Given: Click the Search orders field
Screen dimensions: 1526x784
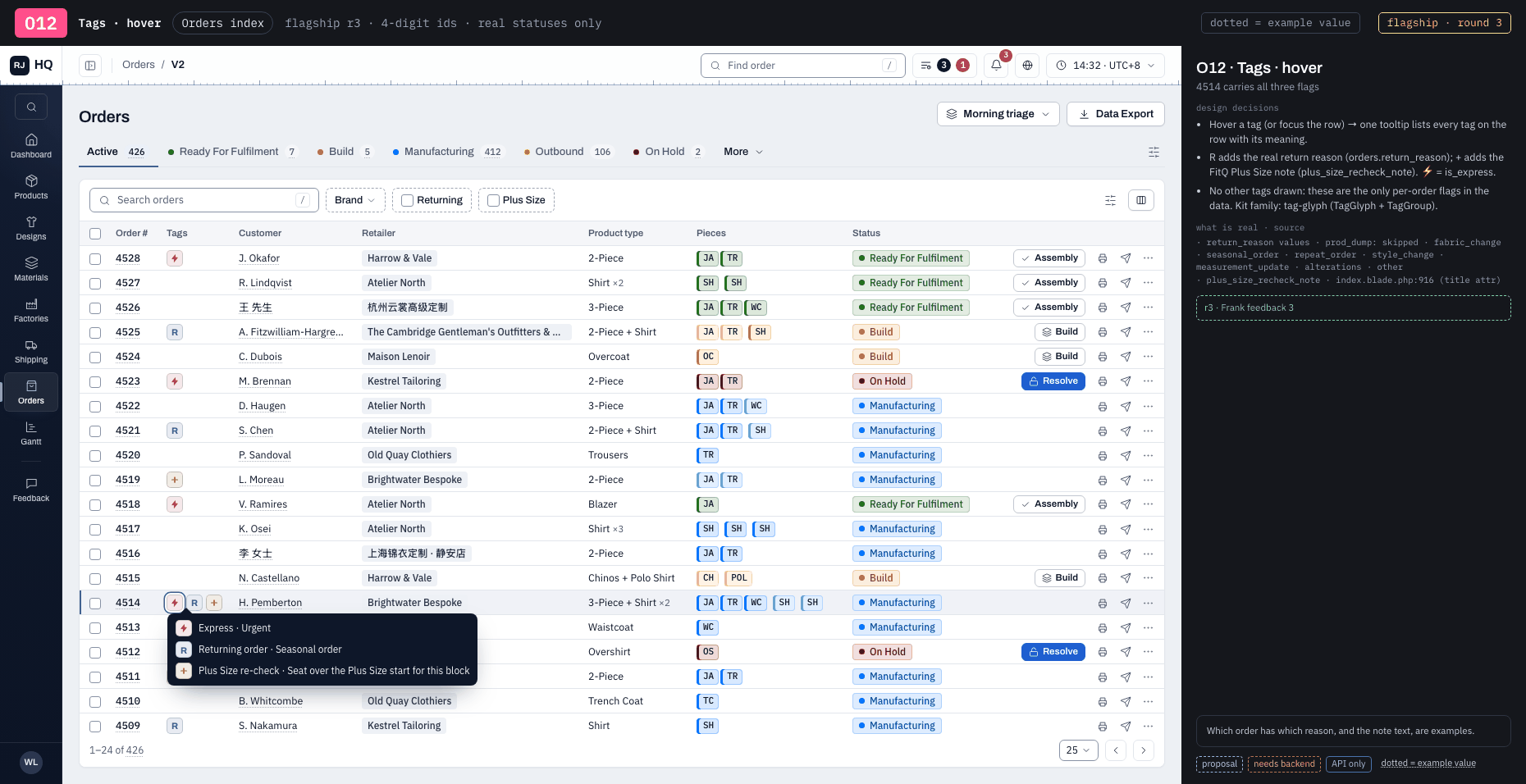Looking at the screenshot, I should click(x=204, y=200).
